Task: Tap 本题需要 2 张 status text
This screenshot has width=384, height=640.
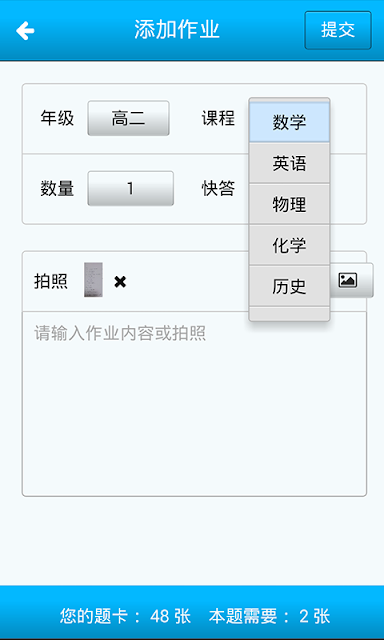Action: pyautogui.click(x=269, y=616)
